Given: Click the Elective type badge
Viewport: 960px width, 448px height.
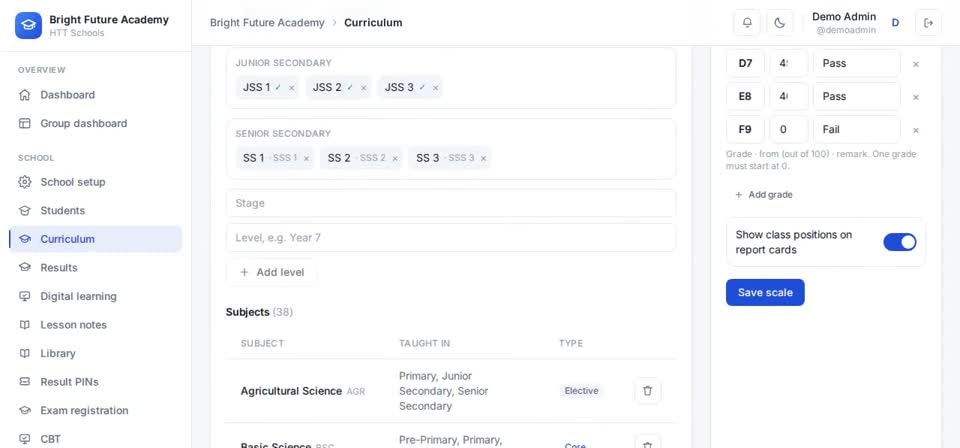Looking at the screenshot, I should [581, 391].
